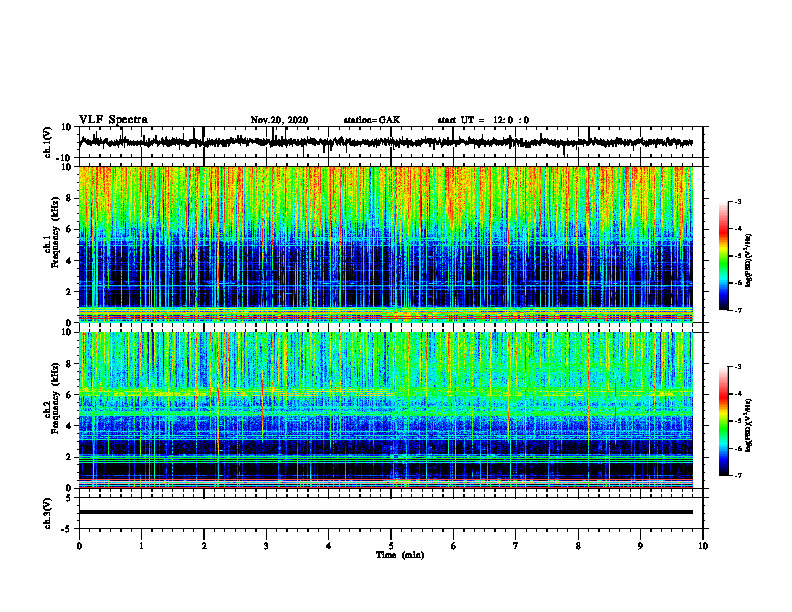Click the 'ch.3(V)' axis label
Viewport: 792px width, 612px height.
48,513
